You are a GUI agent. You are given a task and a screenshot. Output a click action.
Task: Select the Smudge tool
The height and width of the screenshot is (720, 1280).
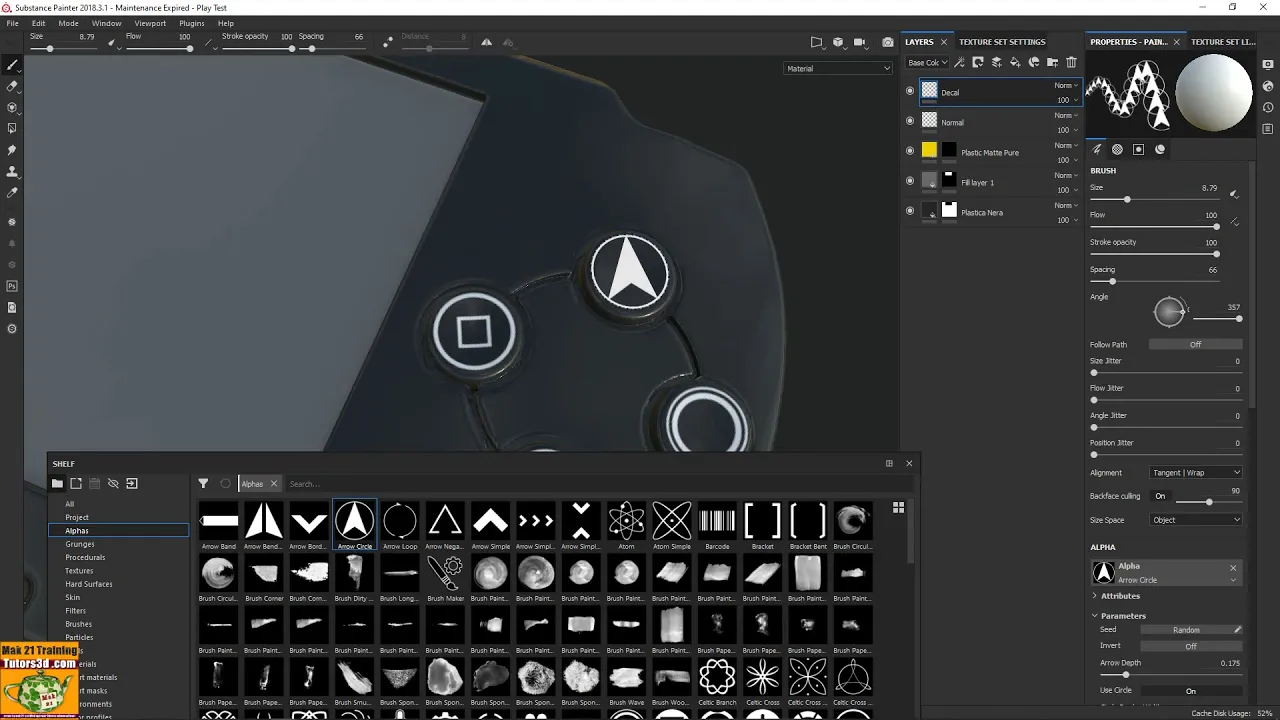[12, 150]
